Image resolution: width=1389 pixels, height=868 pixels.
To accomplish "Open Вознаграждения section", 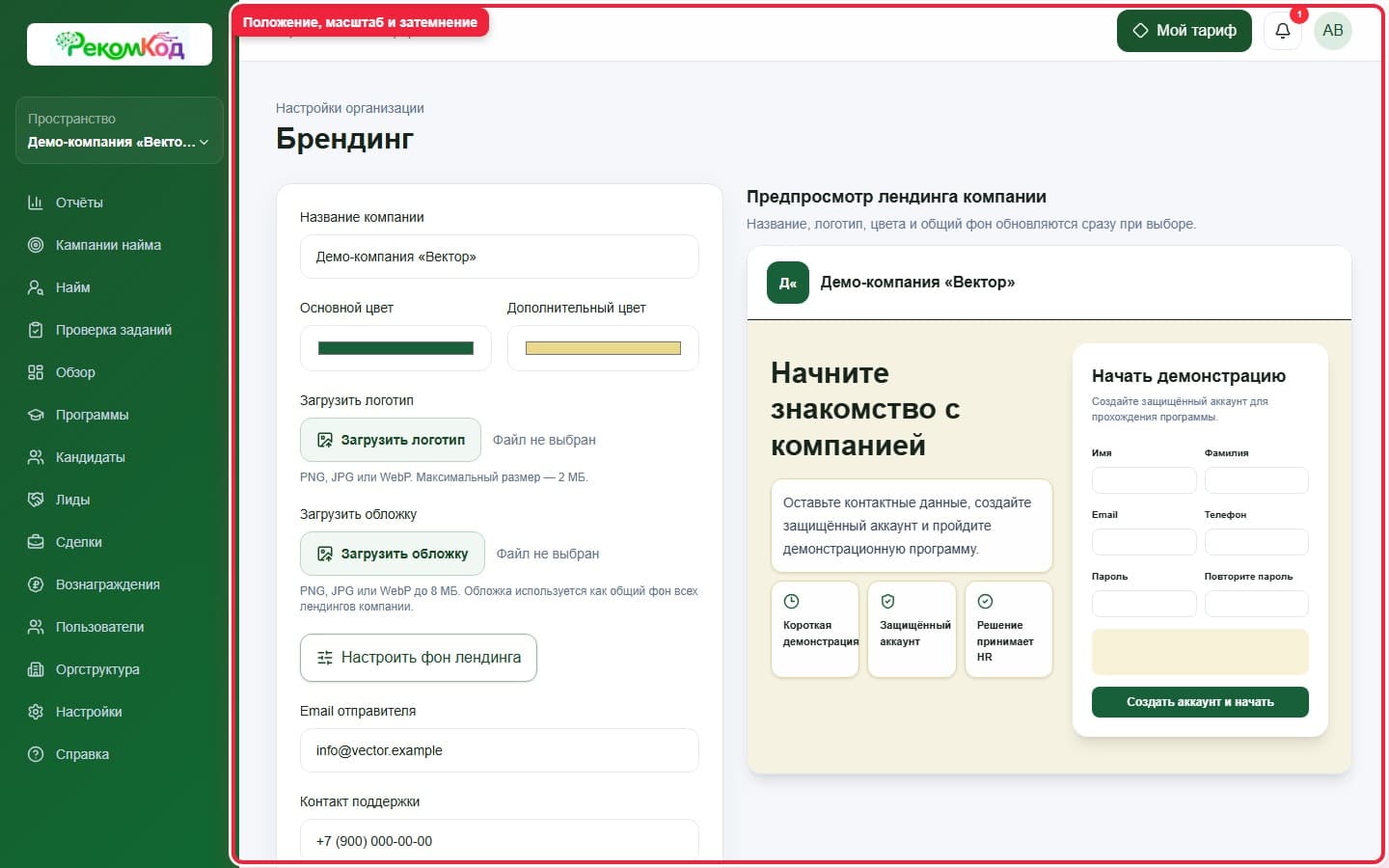I will click(x=120, y=584).
